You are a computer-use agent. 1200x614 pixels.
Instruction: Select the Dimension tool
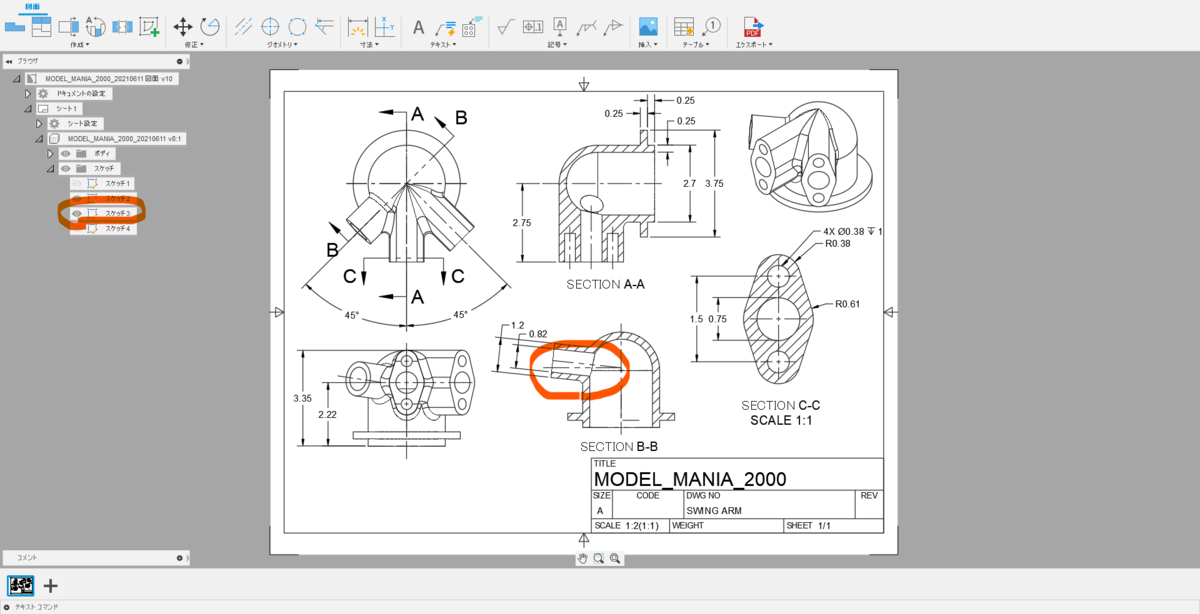(x=358, y=26)
